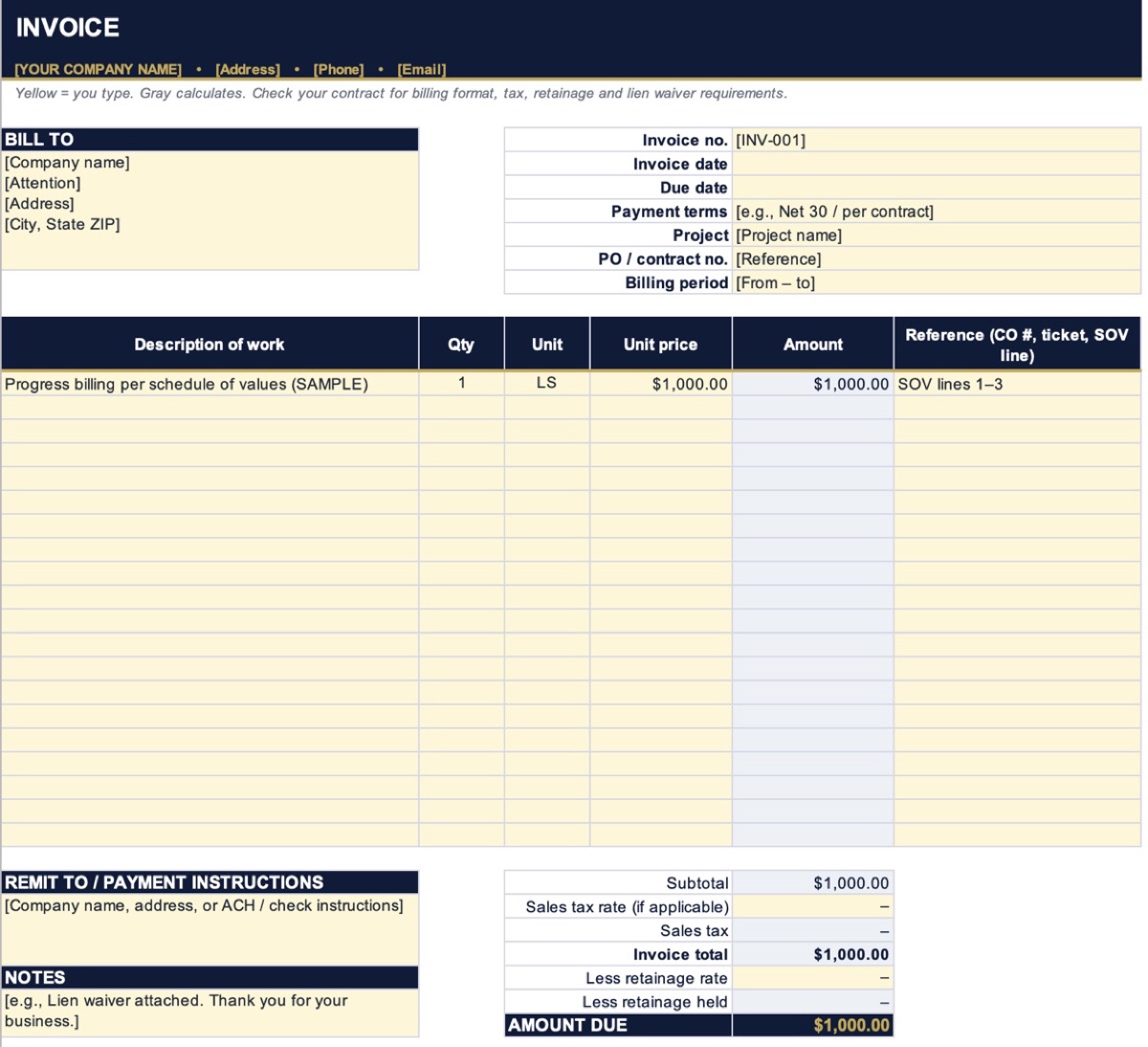Select the Progress billing per schedule description cell
Screen dimensions: 1148x1047
pos(210,384)
